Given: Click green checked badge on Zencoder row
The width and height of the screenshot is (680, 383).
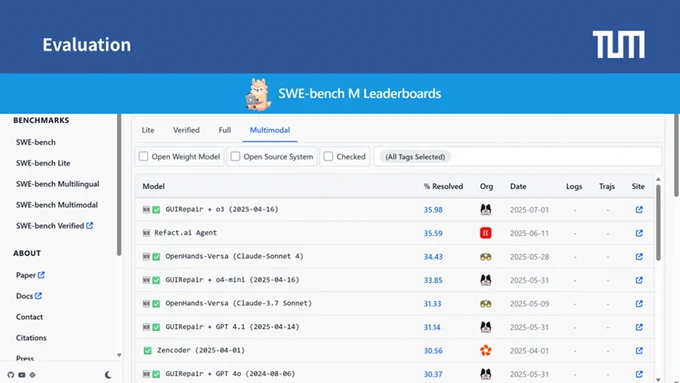Looking at the screenshot, I should (147, 350).
